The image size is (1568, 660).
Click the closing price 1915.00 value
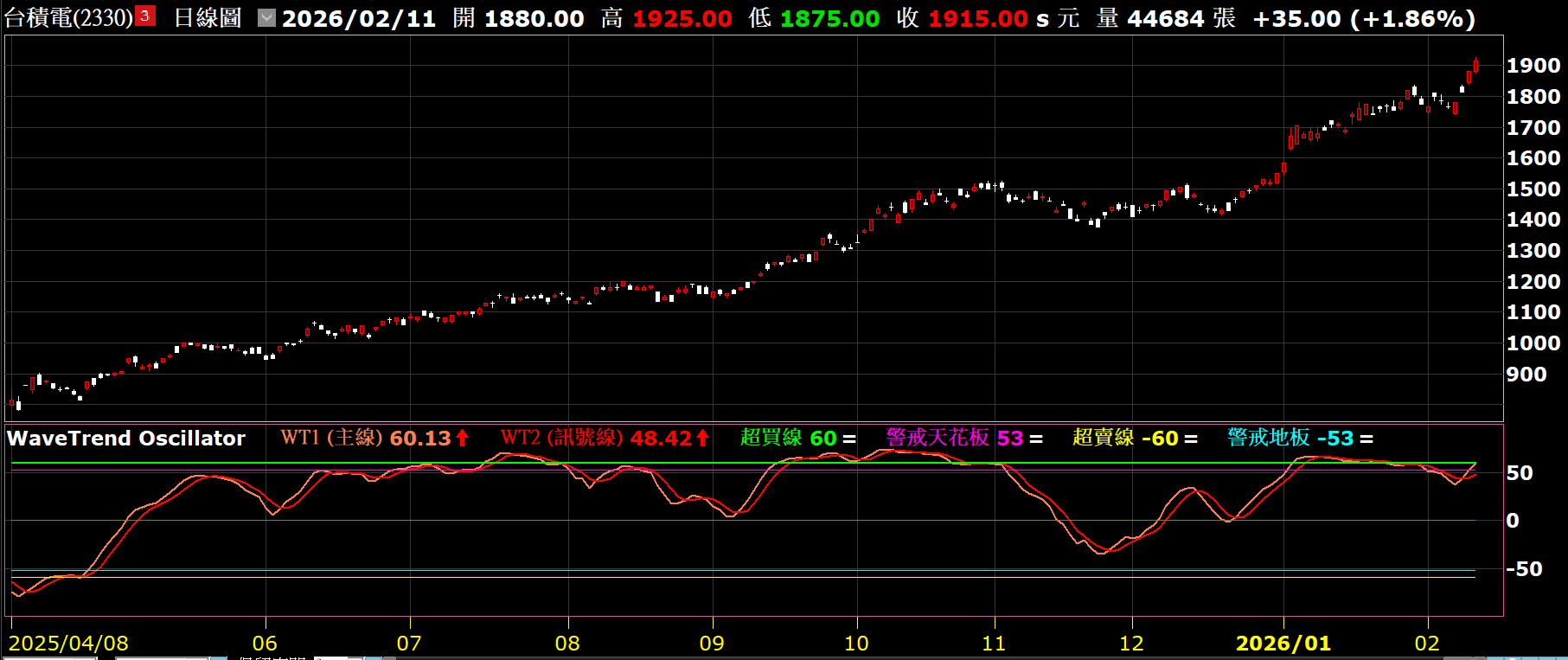coord(977,18)
